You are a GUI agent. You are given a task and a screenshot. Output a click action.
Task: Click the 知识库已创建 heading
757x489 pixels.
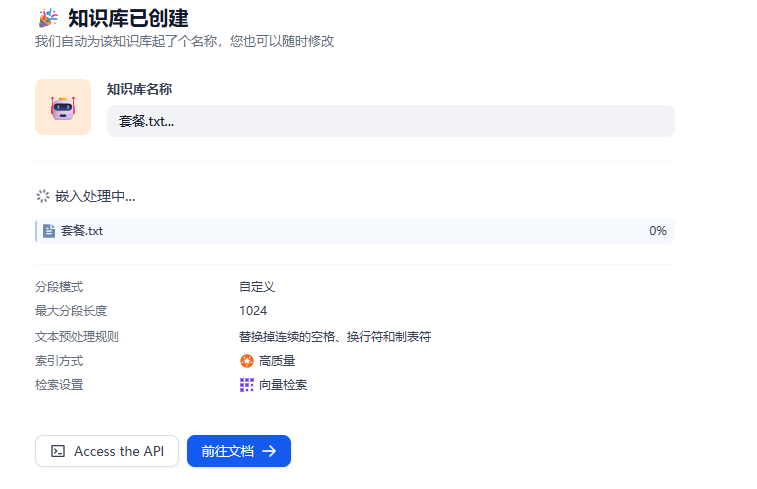point(128,18)
